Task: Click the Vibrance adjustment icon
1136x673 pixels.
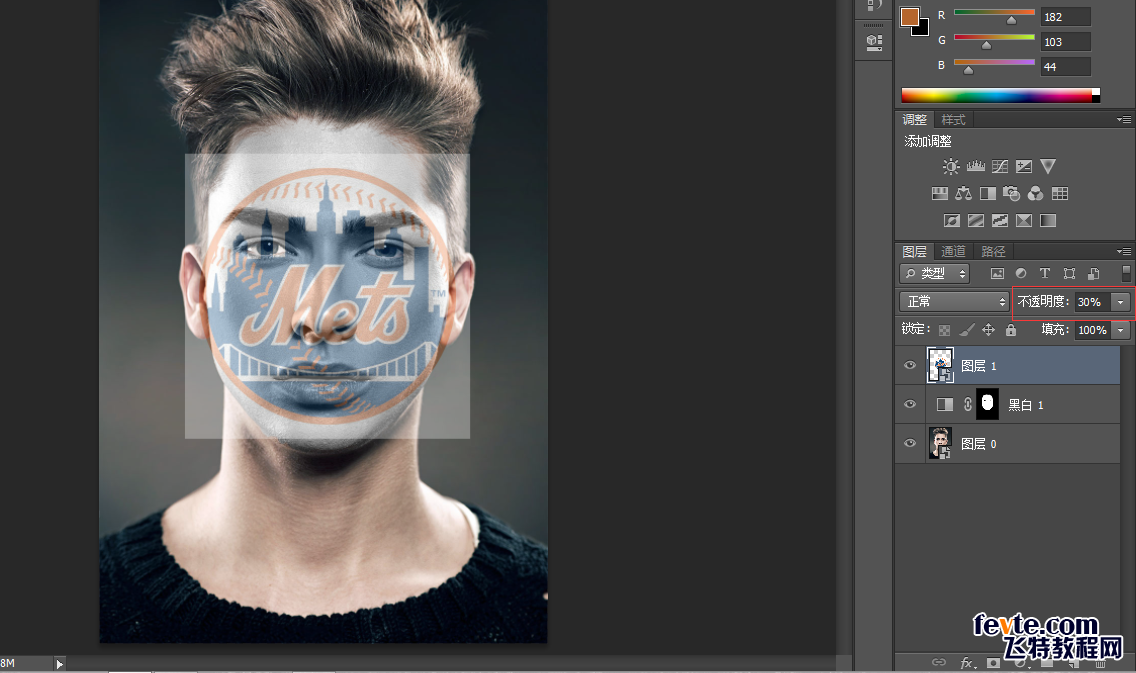Action: [x=1048, y=167]
